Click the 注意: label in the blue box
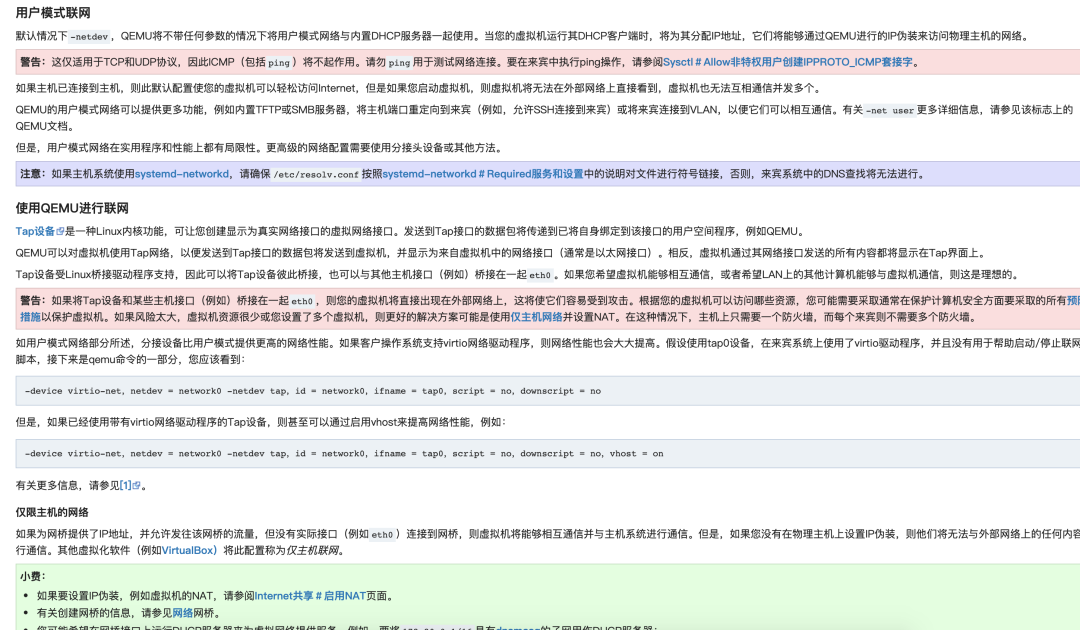Viewport: 1080px width, 630px height. [34, 174]
